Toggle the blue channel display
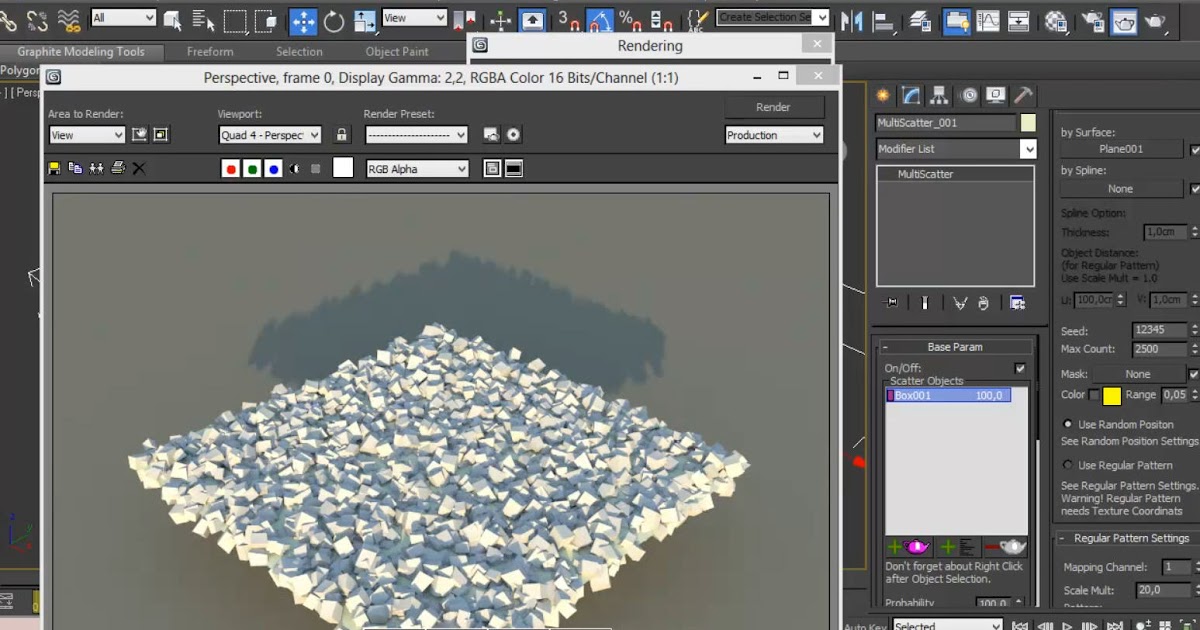The width and height of the screenshot is (1200, 630). (x=273, y=169)
